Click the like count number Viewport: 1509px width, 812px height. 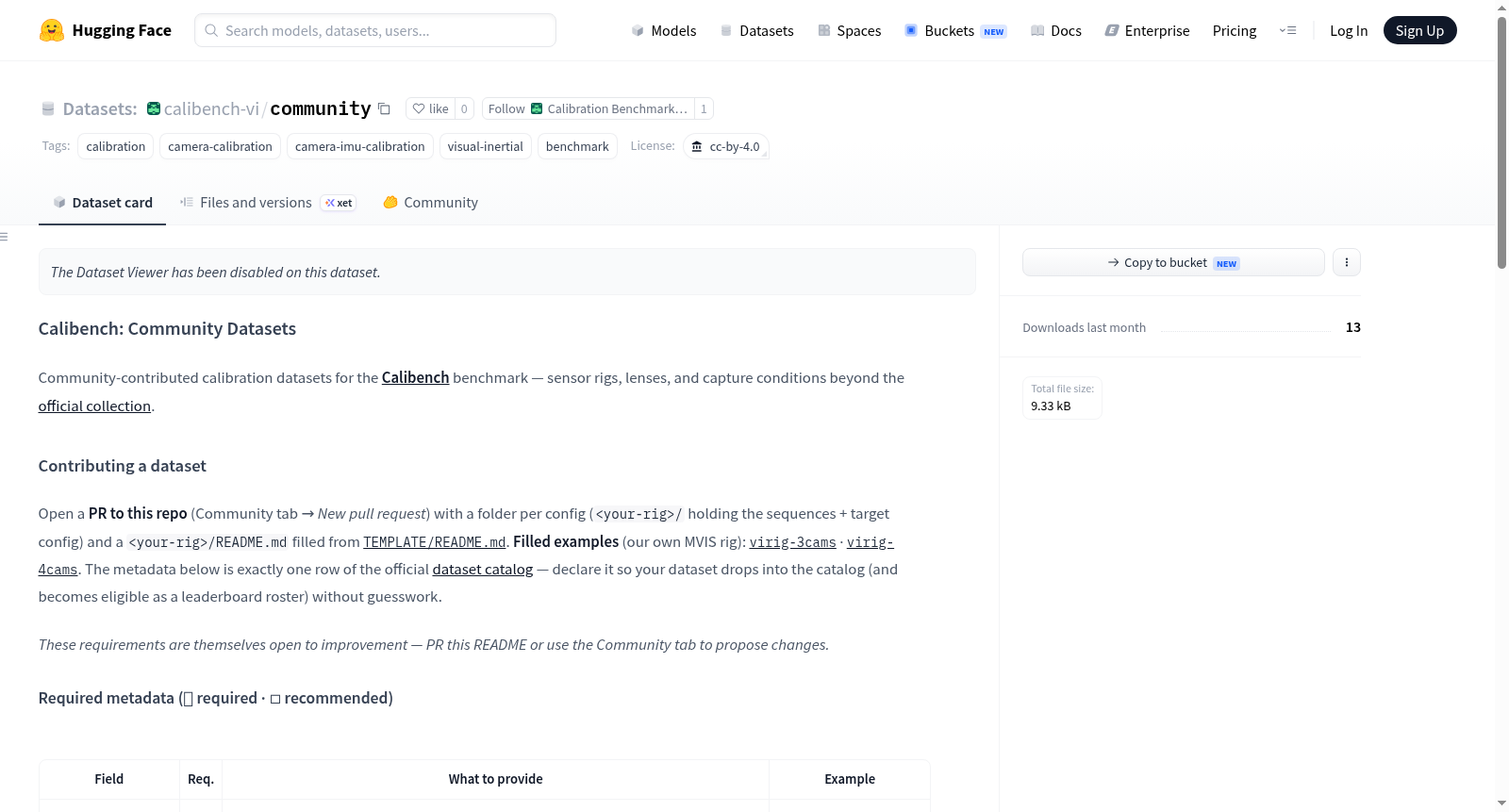(x=464, y=108)
